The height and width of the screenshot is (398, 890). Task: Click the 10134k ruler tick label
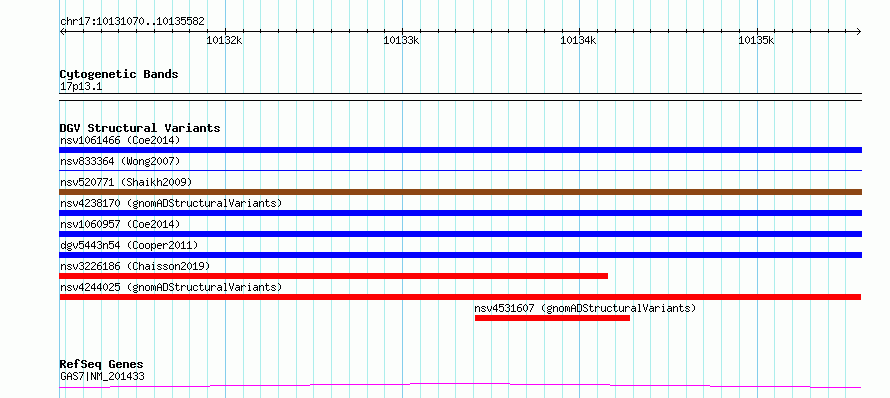coord(578,40)
